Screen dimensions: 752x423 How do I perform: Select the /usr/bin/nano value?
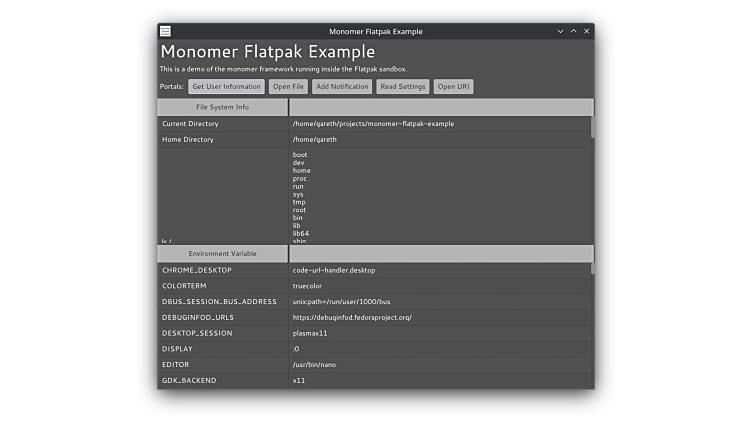coord(314,365)
